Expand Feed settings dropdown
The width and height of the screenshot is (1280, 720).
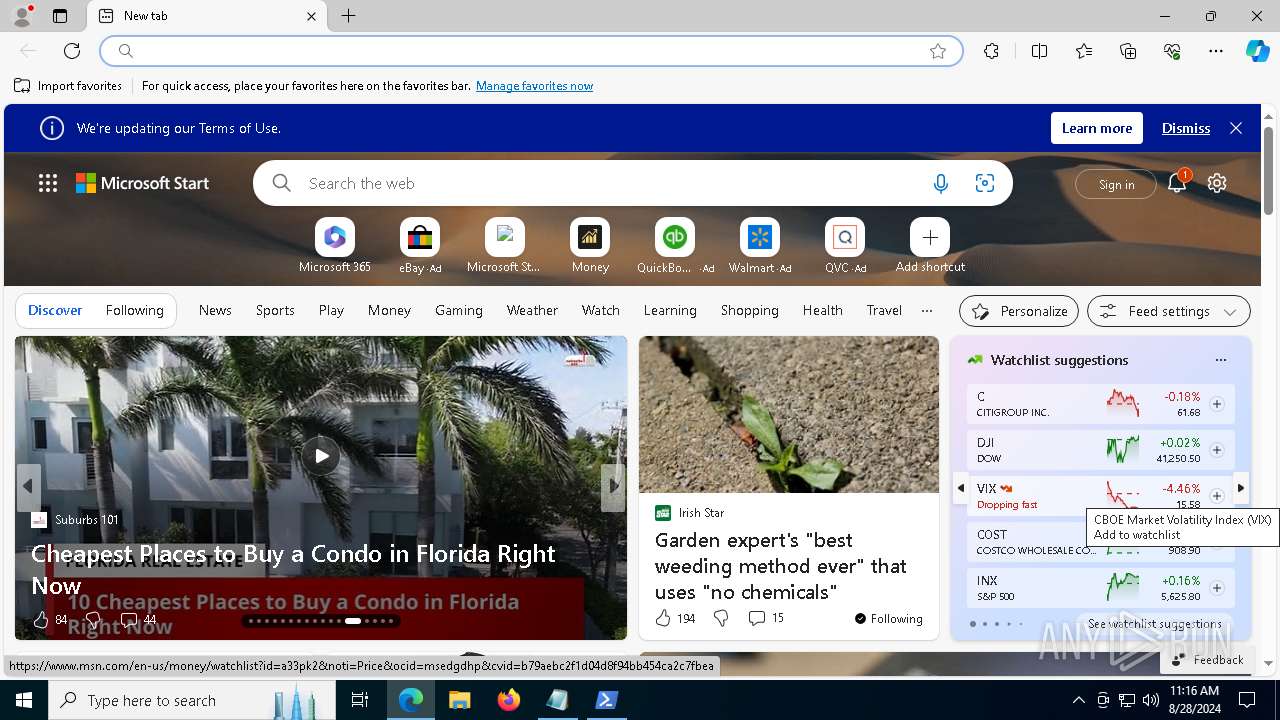tap(1168, 311)
